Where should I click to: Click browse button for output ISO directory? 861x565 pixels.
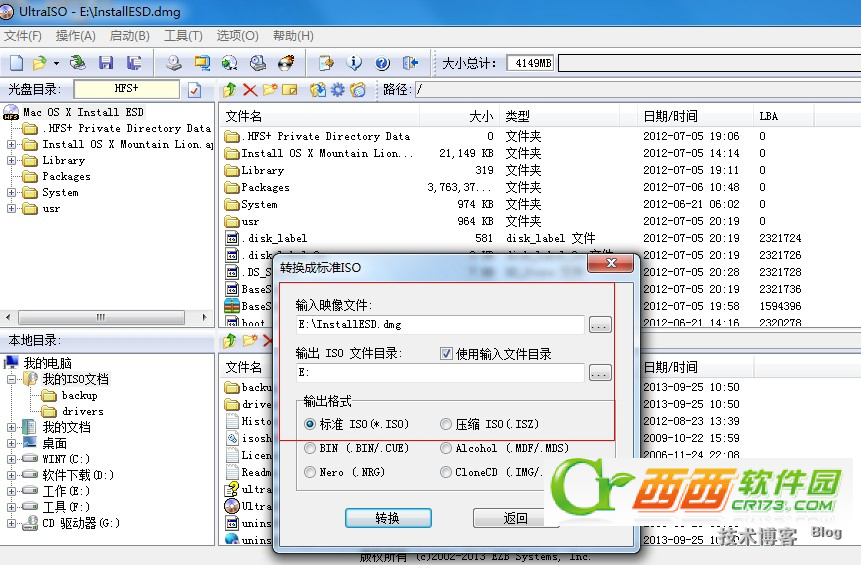coord(600,373)
